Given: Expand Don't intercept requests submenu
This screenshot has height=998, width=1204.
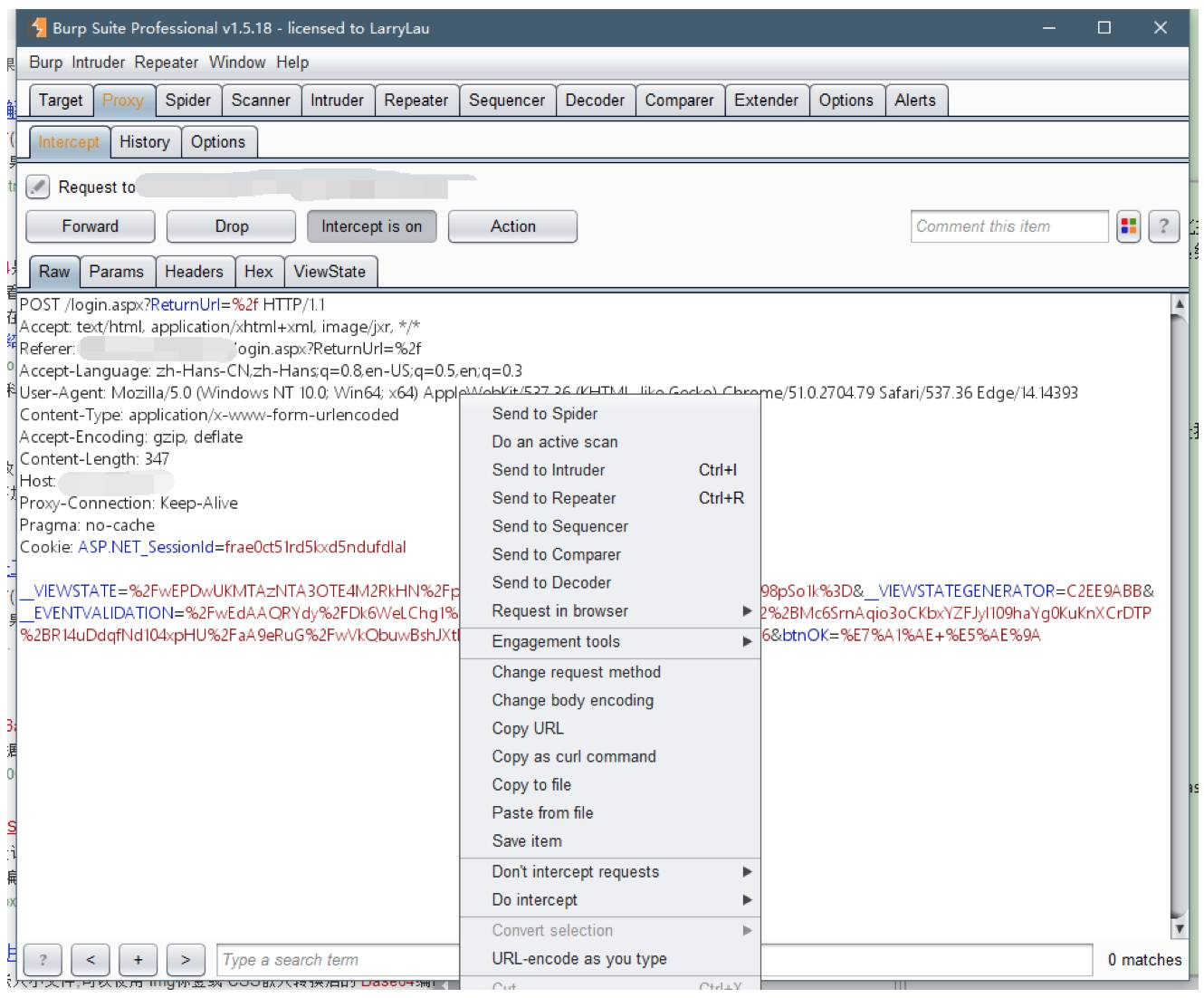Looking at the screenshot, I should (x=610, y=871).
